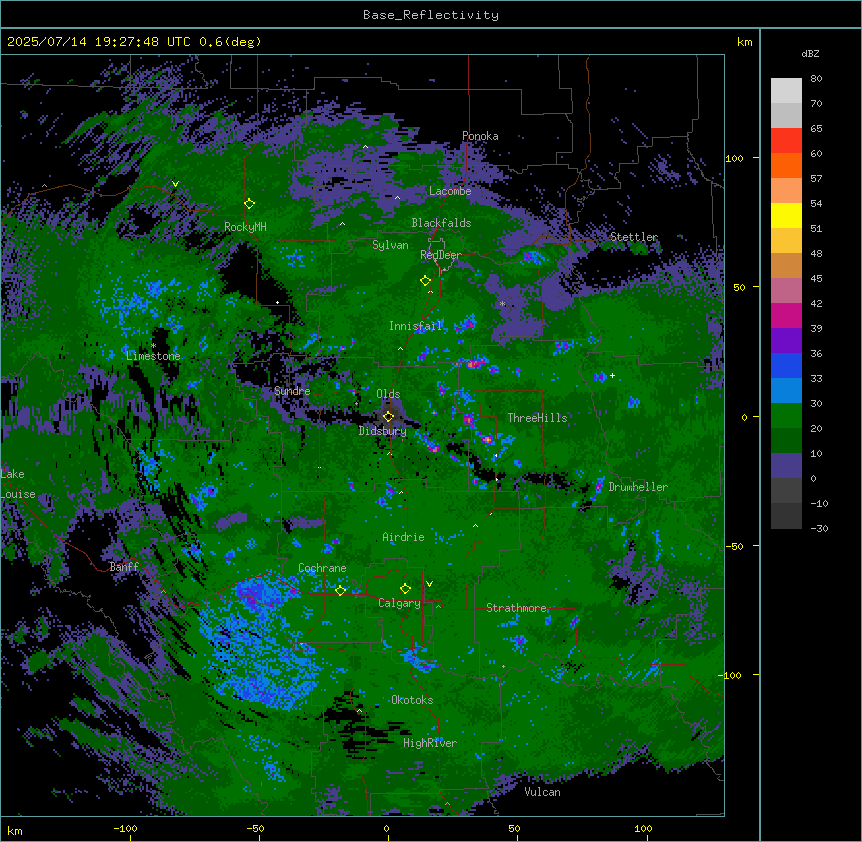Screen dimensions: 862x842
Task: Click the Banff town label
Action: [x=124, y=567]
